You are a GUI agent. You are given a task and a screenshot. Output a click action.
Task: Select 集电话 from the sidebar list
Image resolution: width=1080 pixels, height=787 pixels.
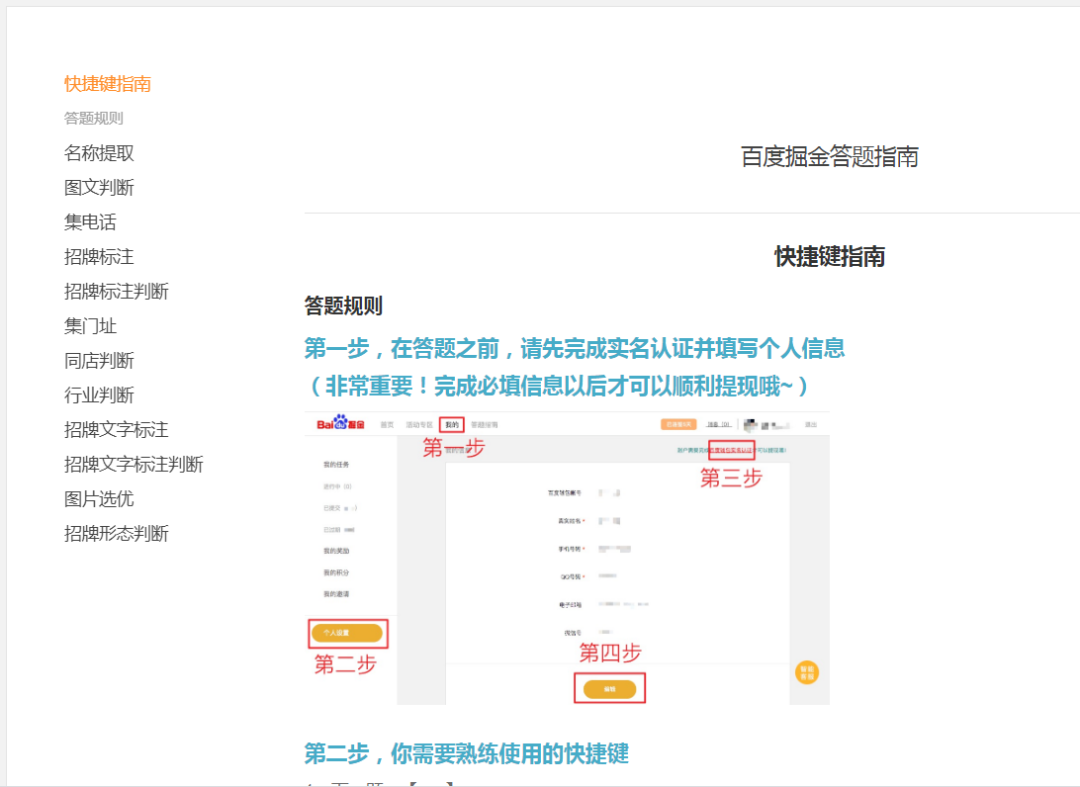coord(90,222)
